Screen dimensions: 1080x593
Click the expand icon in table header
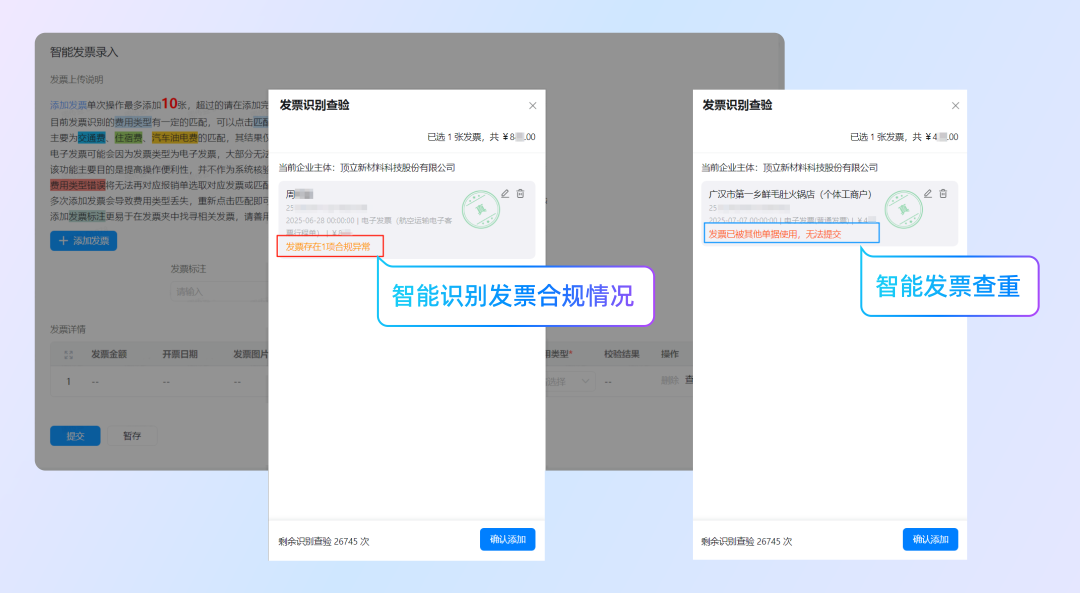pyautogui.click(x=69, y=354)
